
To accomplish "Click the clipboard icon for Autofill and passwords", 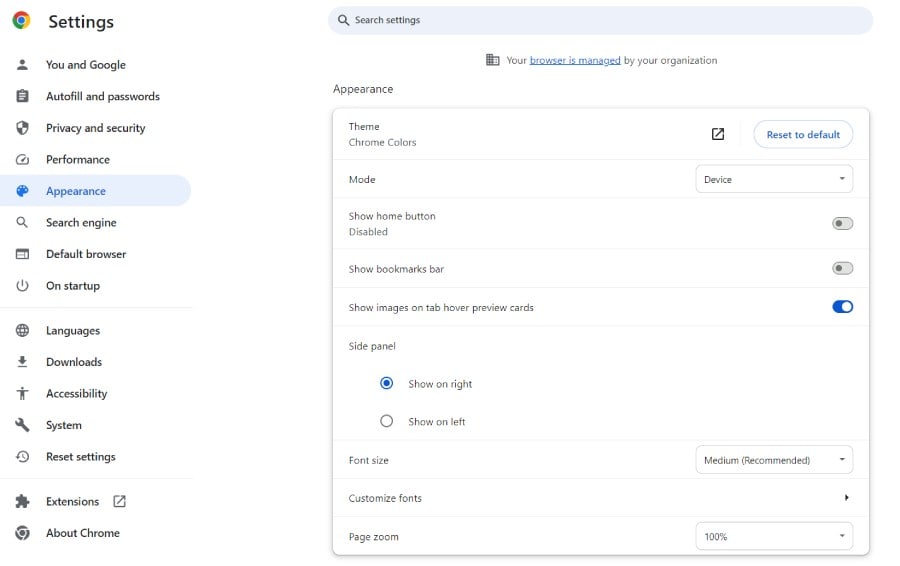I will pyautogui.click(x=22, y=96).
